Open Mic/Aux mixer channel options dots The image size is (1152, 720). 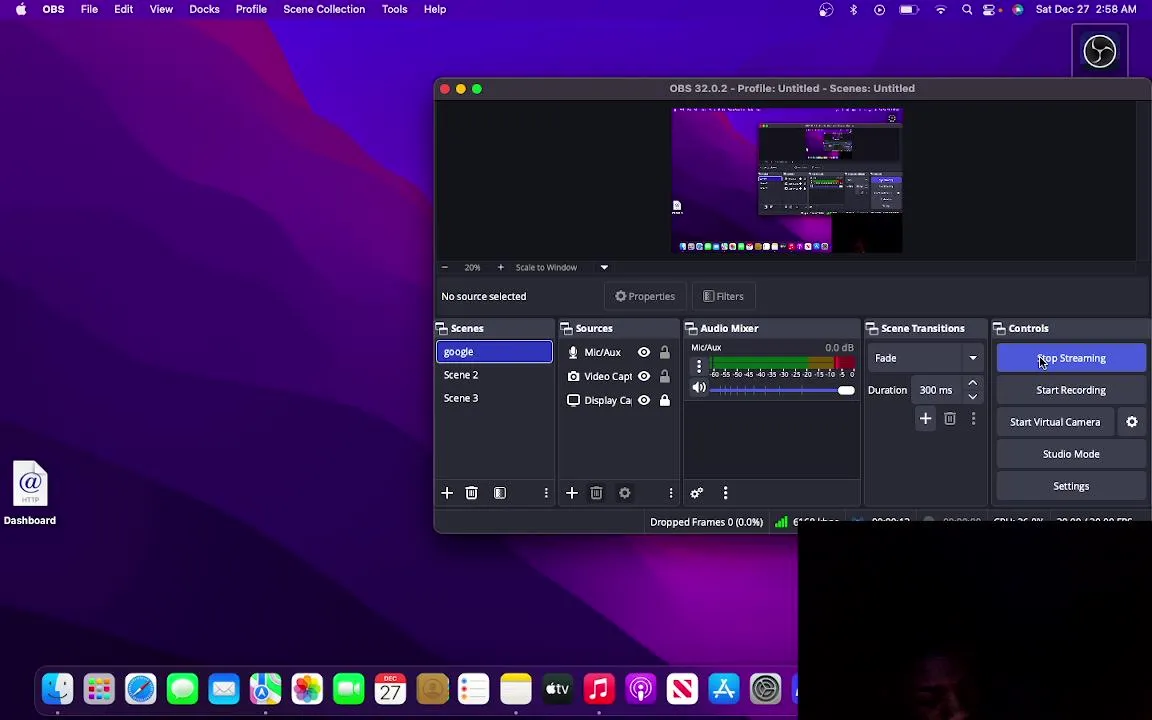pos(699,365)
